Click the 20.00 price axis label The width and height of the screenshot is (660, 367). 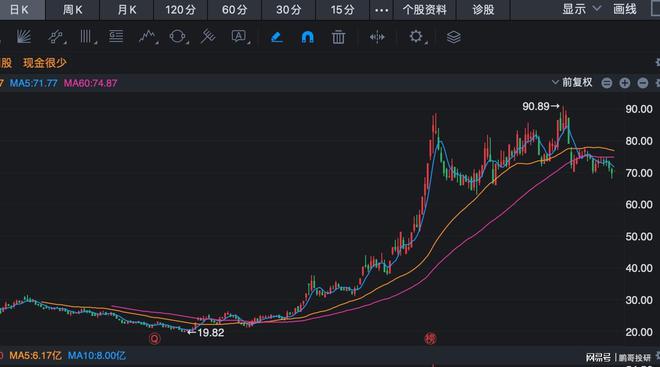(639, 332)
